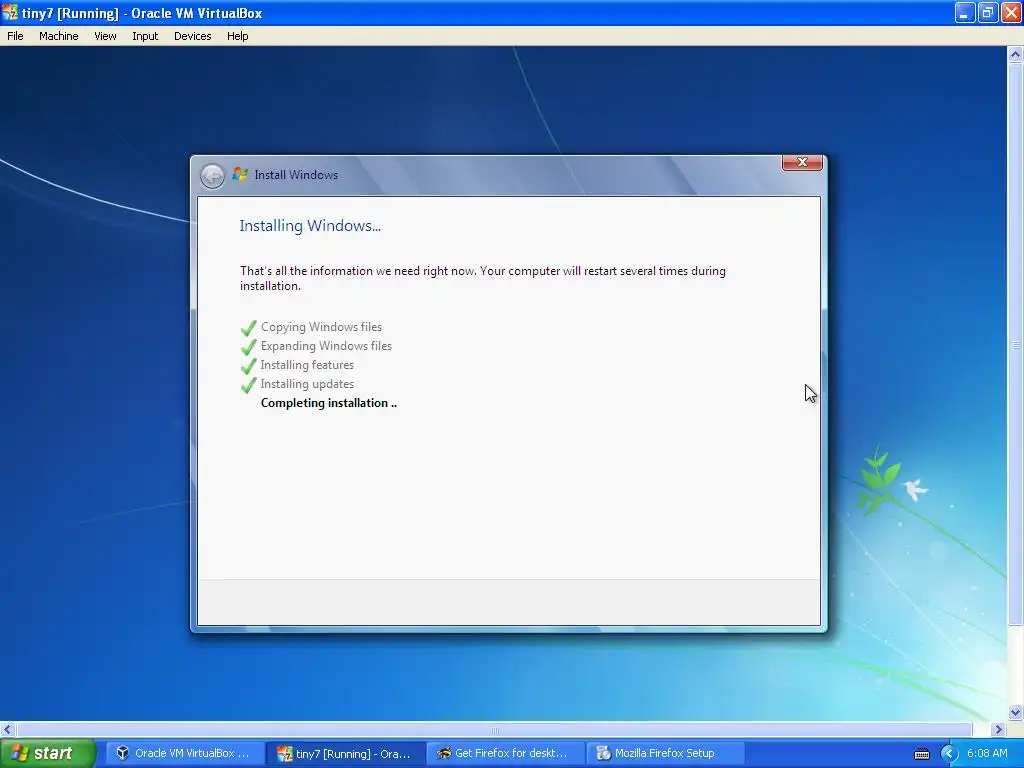Click the back arrow in Install Windows

coord(212,176)
